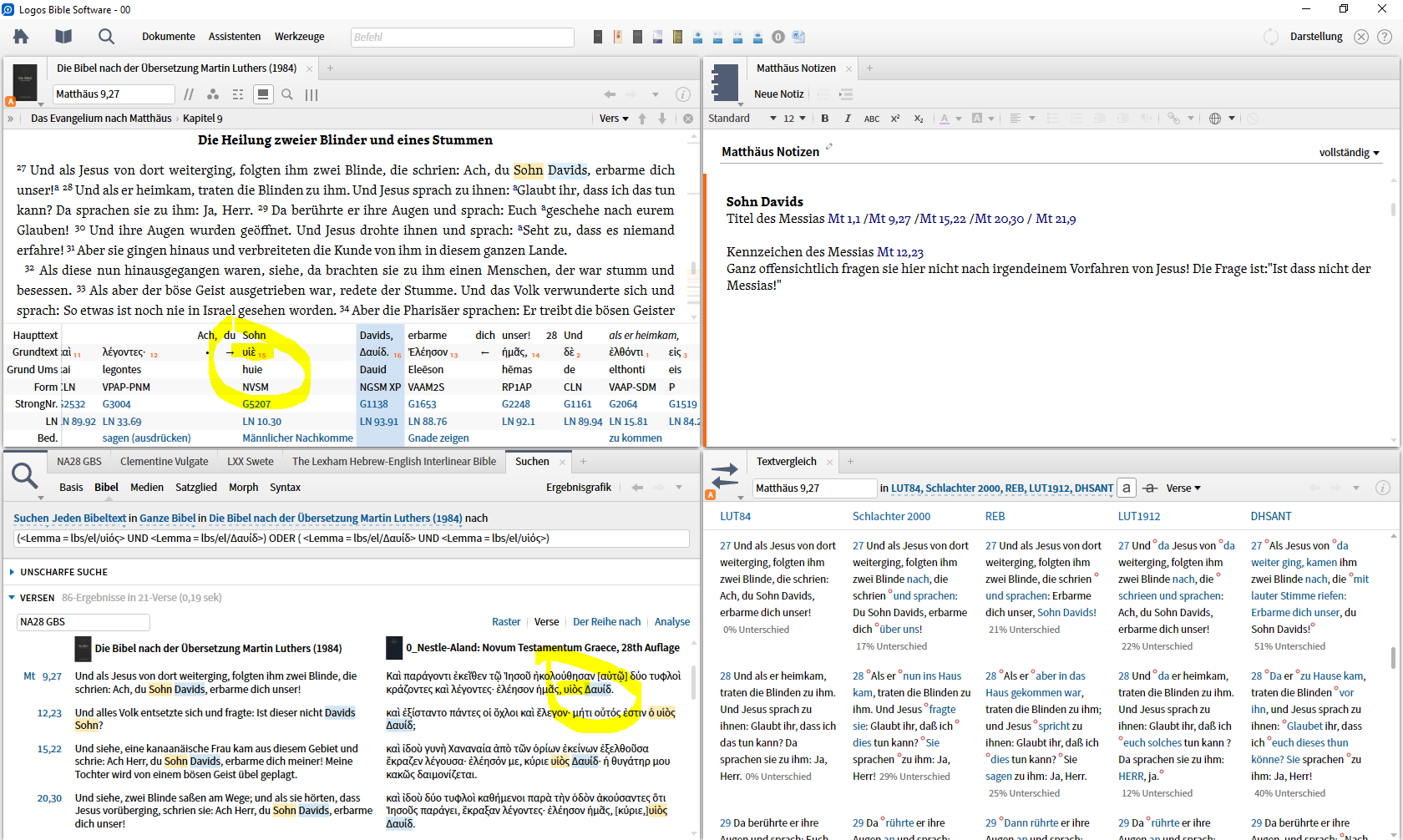Viewport: 1403px width, 840px height.
Task: Open the Assistenten menu
Action: (235, 37)
